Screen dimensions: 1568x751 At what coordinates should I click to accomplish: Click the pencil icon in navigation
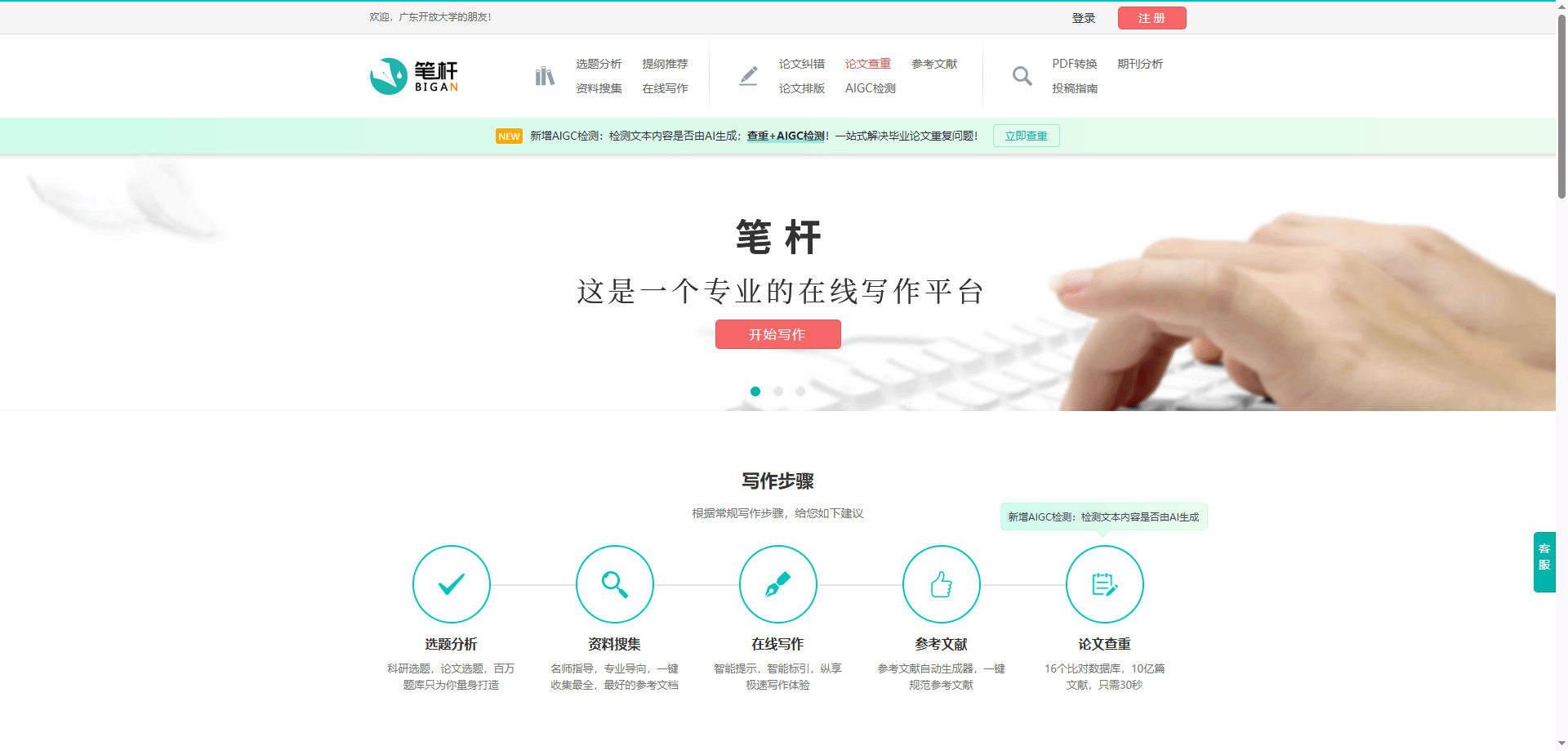pyautogui.click(x=748, y=76)
